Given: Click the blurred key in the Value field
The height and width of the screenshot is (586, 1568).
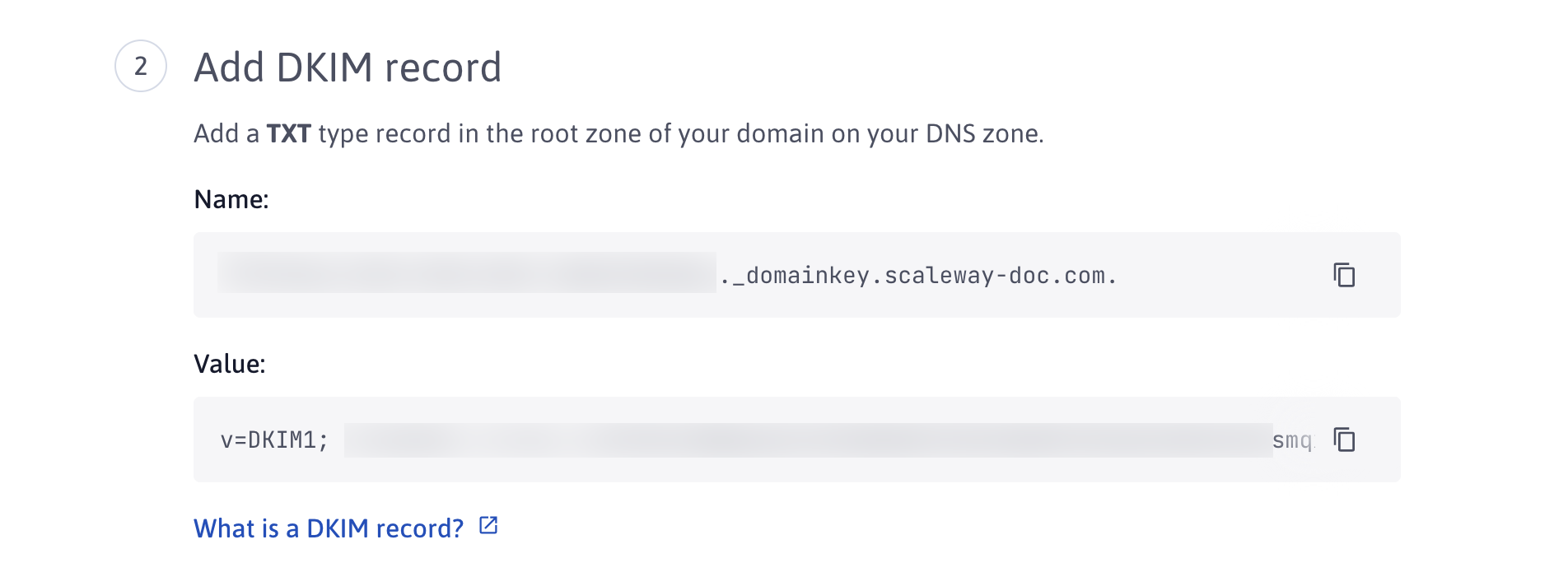Looking at the screenshot, I should coord(807,440).
